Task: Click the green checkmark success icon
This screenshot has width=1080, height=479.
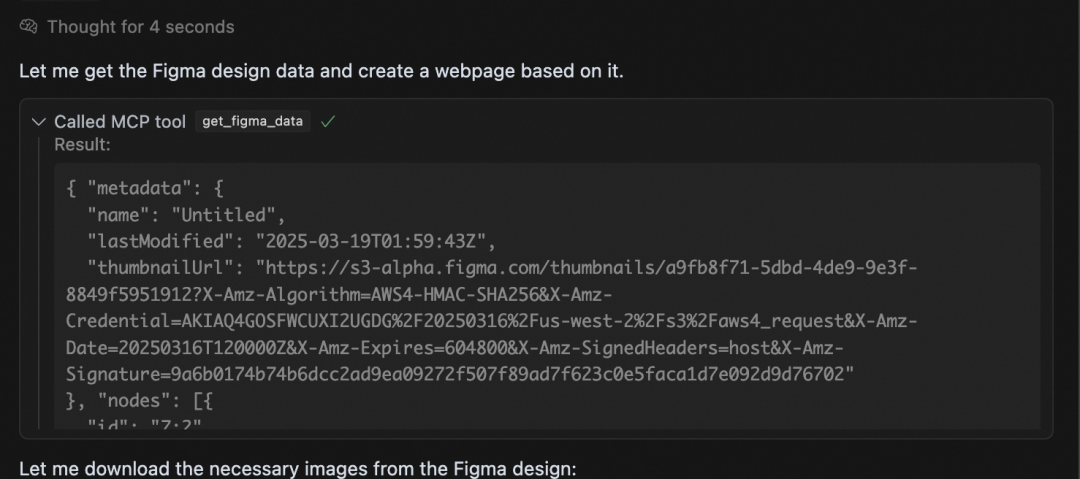Action: (328, 122)
